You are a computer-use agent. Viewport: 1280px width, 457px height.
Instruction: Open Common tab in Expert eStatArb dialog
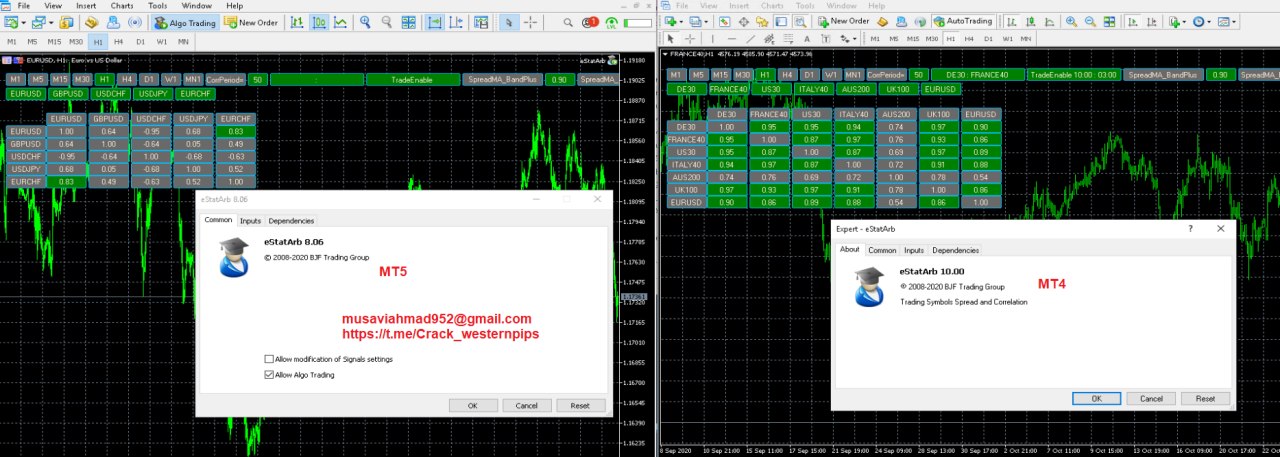882,250
